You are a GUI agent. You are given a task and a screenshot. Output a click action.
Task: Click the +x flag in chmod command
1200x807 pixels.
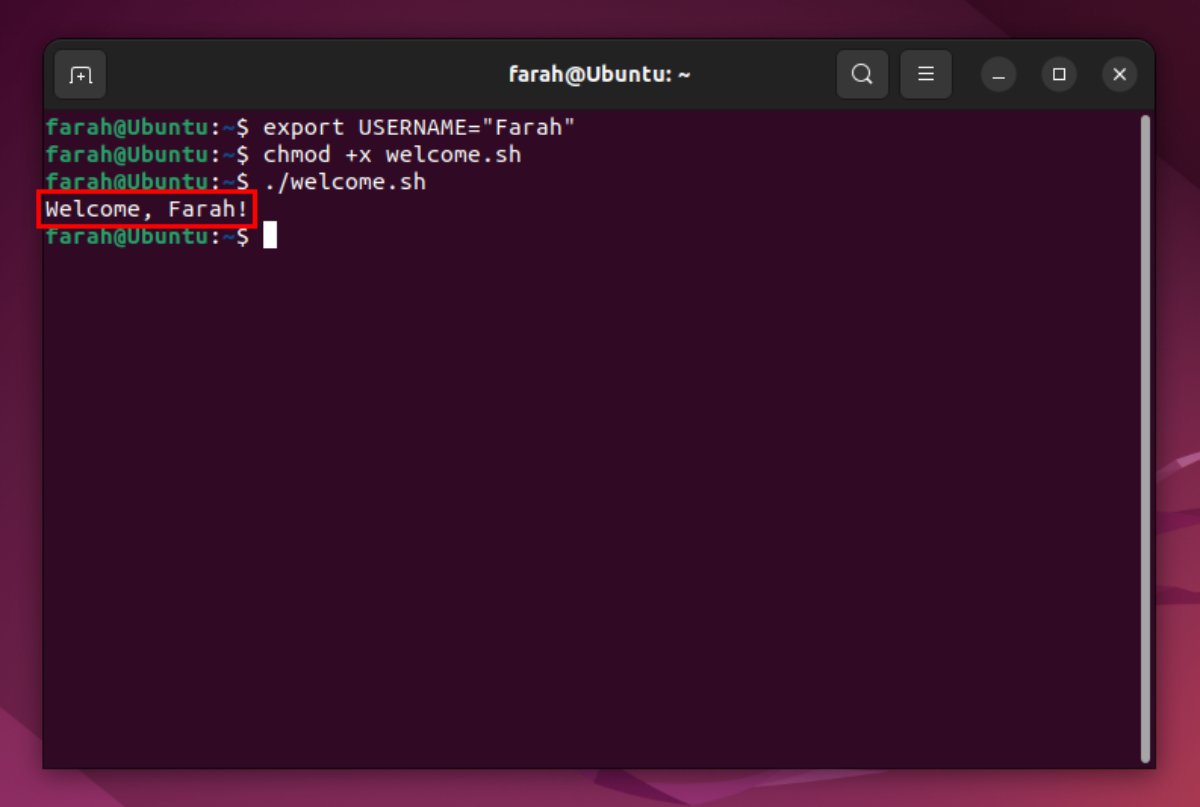pos(358,155)
